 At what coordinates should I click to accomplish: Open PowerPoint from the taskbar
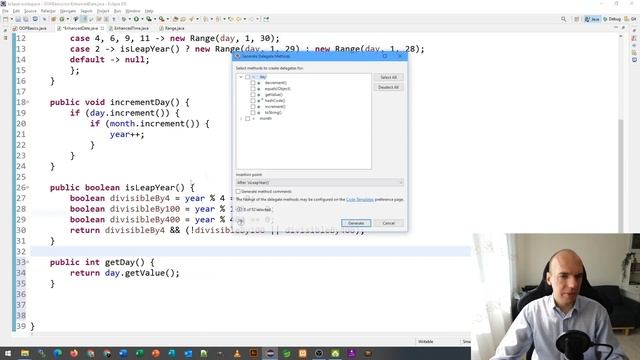click(x=156, y=353)
